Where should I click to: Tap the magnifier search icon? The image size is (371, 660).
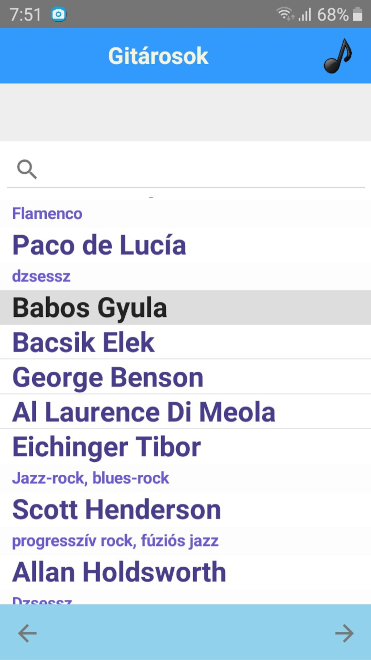(x=27, y=169)
